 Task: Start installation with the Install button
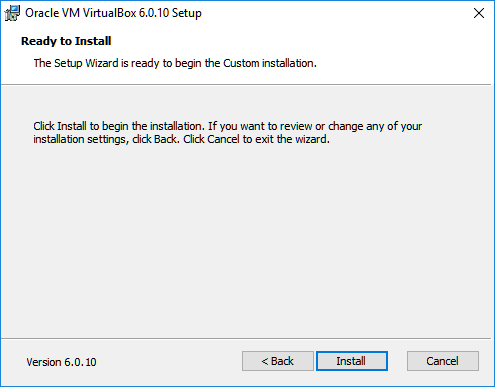tap(352, 361)
